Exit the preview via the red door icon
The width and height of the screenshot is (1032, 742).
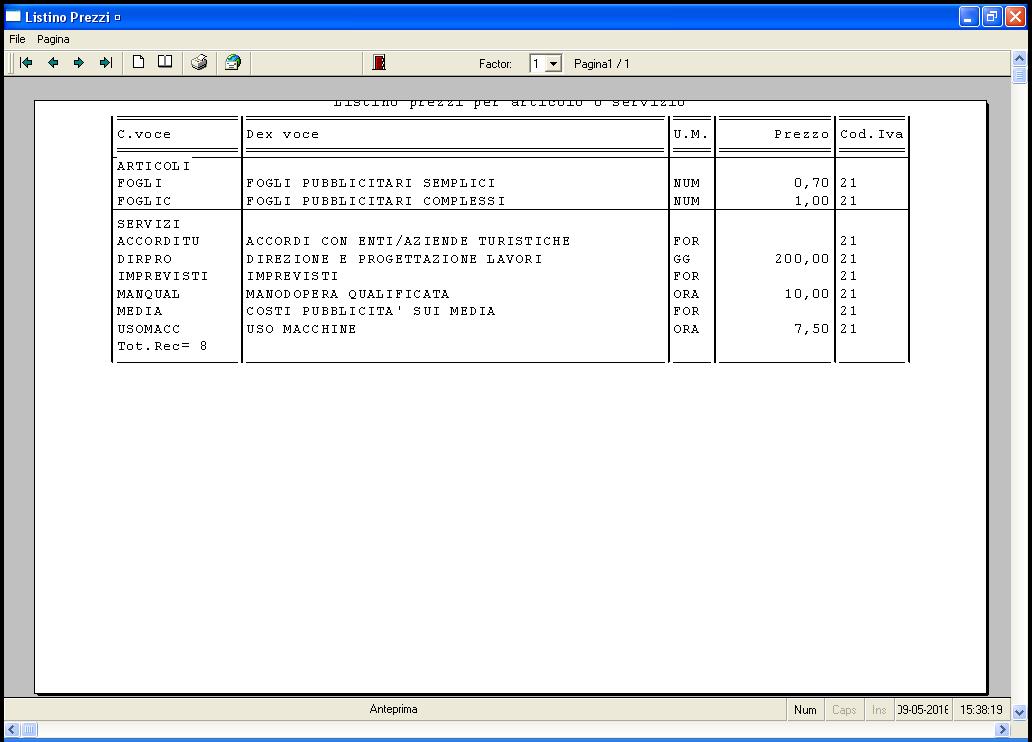[379, 63]
